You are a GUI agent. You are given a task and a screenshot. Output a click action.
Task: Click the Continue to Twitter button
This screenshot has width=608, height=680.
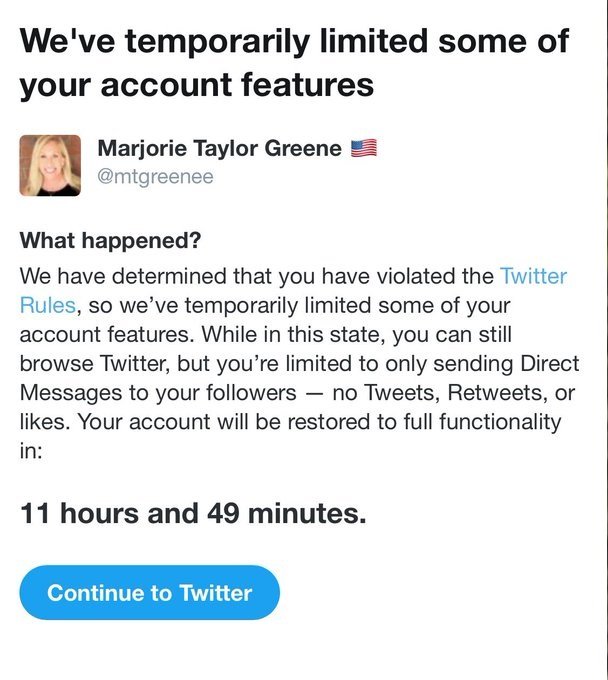pyautogui.click(x=149, y=592)
